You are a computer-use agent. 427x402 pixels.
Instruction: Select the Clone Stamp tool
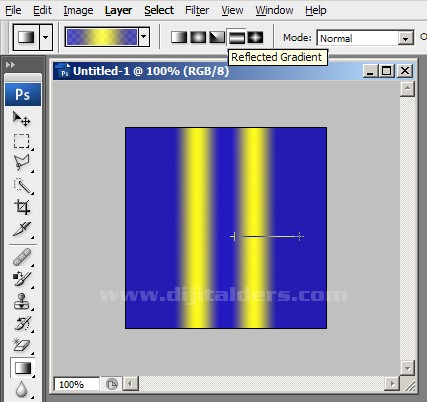22,301
